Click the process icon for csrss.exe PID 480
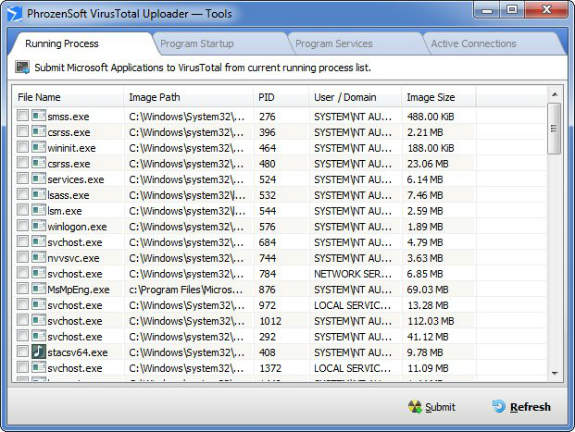 click(39, 163)
